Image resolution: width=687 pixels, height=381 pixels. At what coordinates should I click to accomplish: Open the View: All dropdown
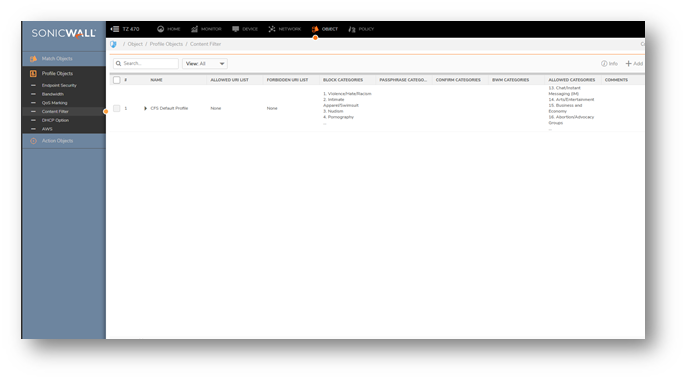(205, 64)
